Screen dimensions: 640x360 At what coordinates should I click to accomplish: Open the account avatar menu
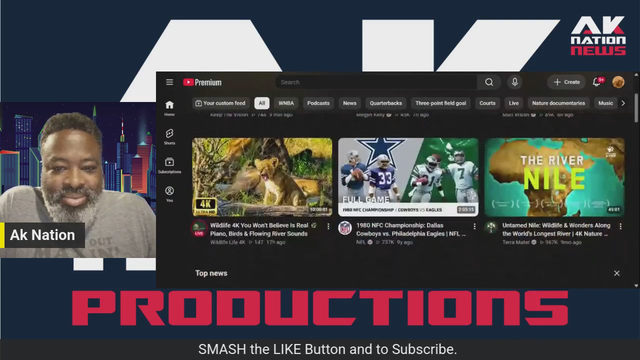618,82
